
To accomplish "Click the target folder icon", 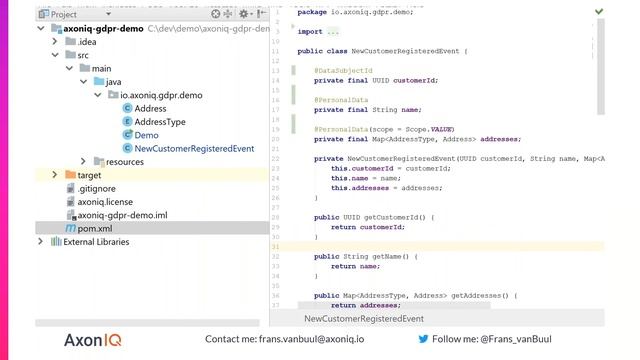I will [70, 175].
